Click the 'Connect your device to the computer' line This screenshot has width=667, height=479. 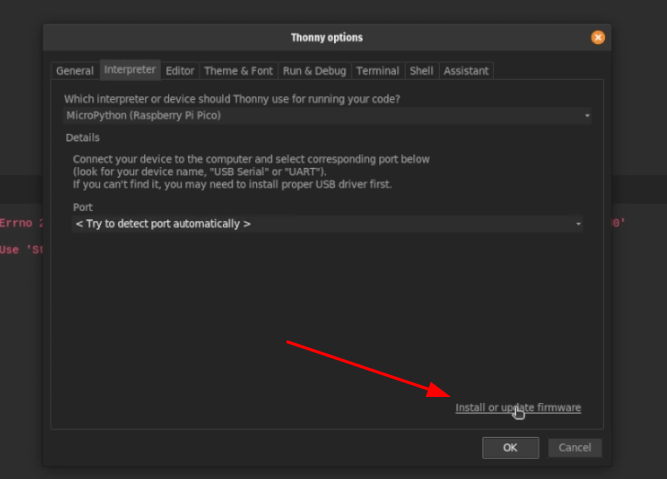click(251, 159)
